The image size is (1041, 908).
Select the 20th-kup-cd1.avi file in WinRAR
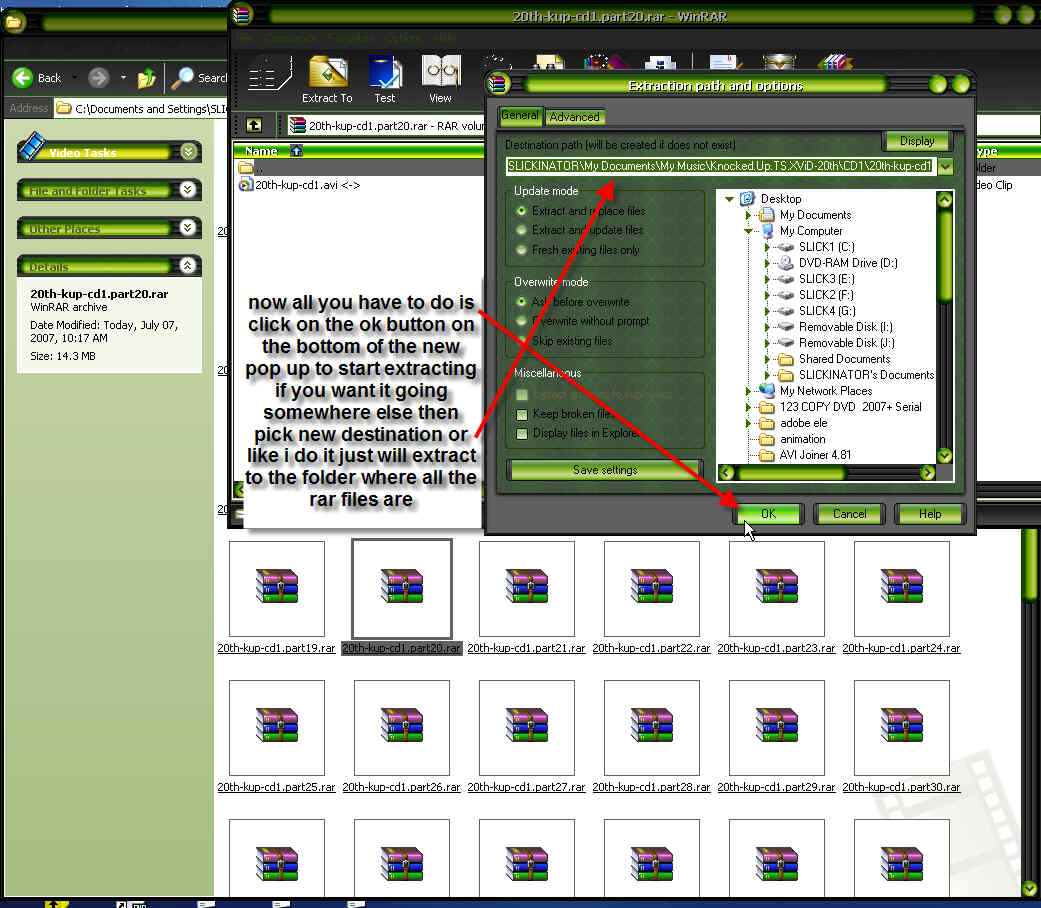300,185
